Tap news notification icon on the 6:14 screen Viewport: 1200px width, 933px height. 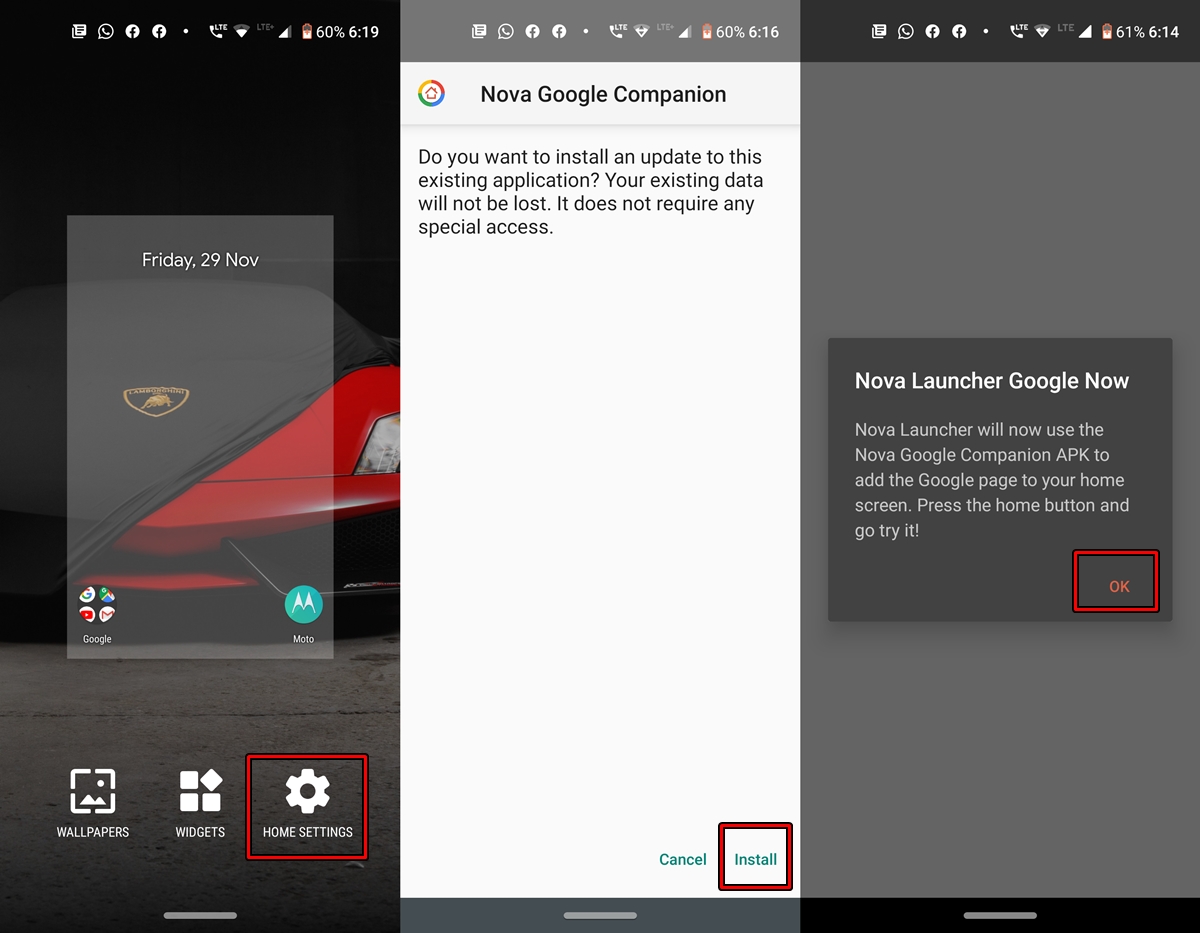[879, 32]
